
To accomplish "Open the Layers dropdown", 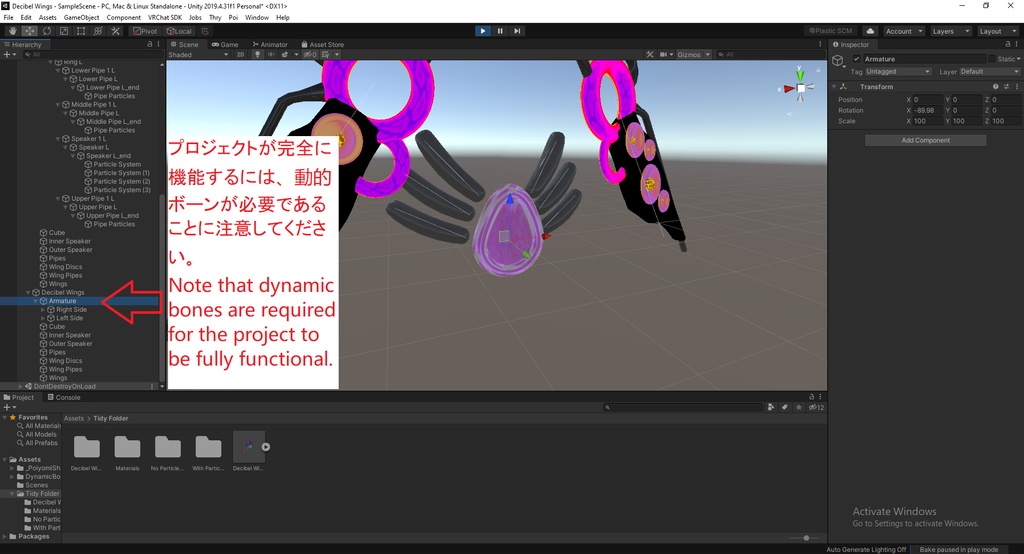I will pos(950,31).
